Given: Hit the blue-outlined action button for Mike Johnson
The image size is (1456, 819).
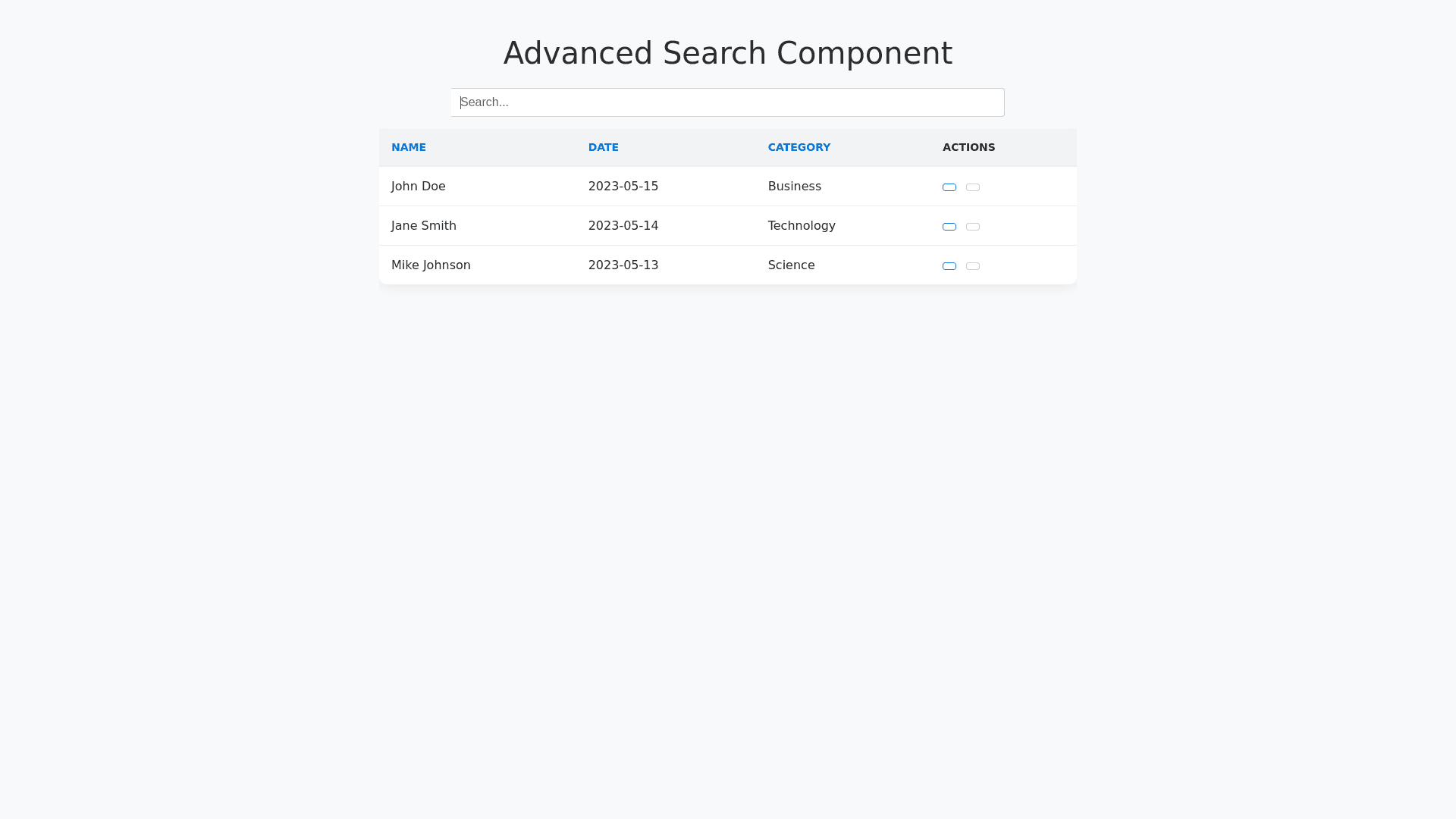Looking at the screenshot, I should 949,266.
